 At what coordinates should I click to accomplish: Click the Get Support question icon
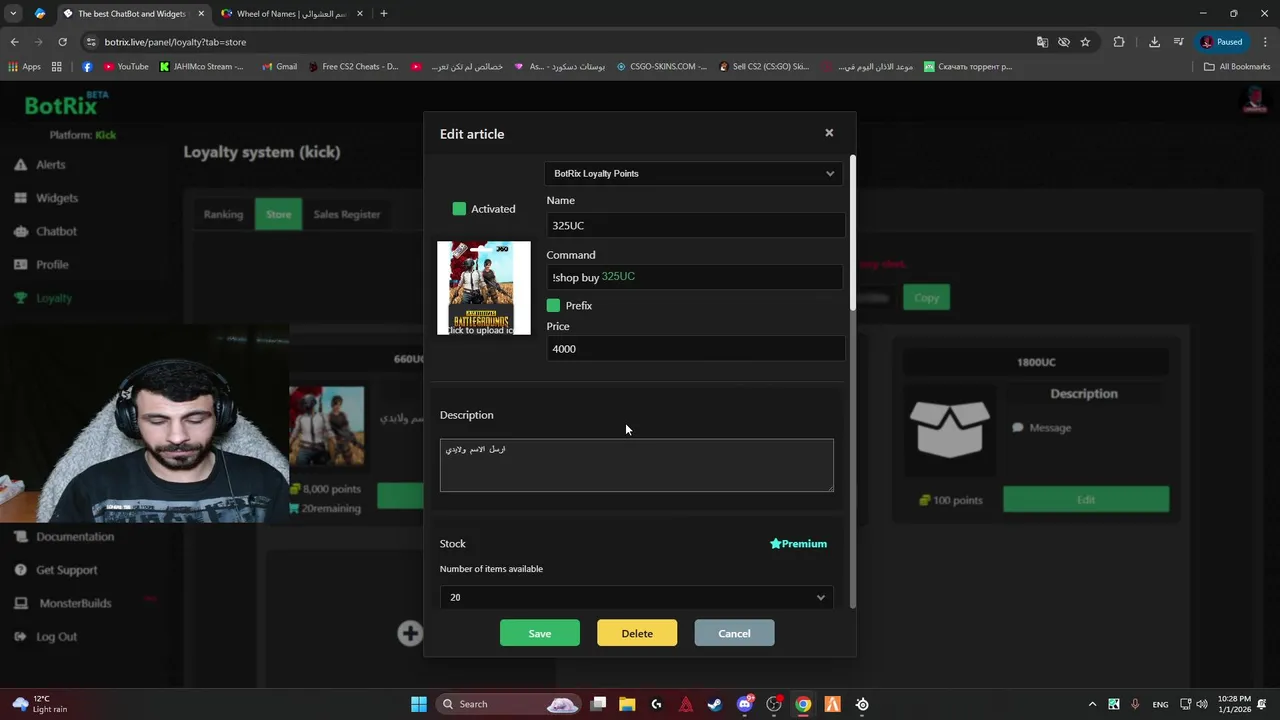20,570
